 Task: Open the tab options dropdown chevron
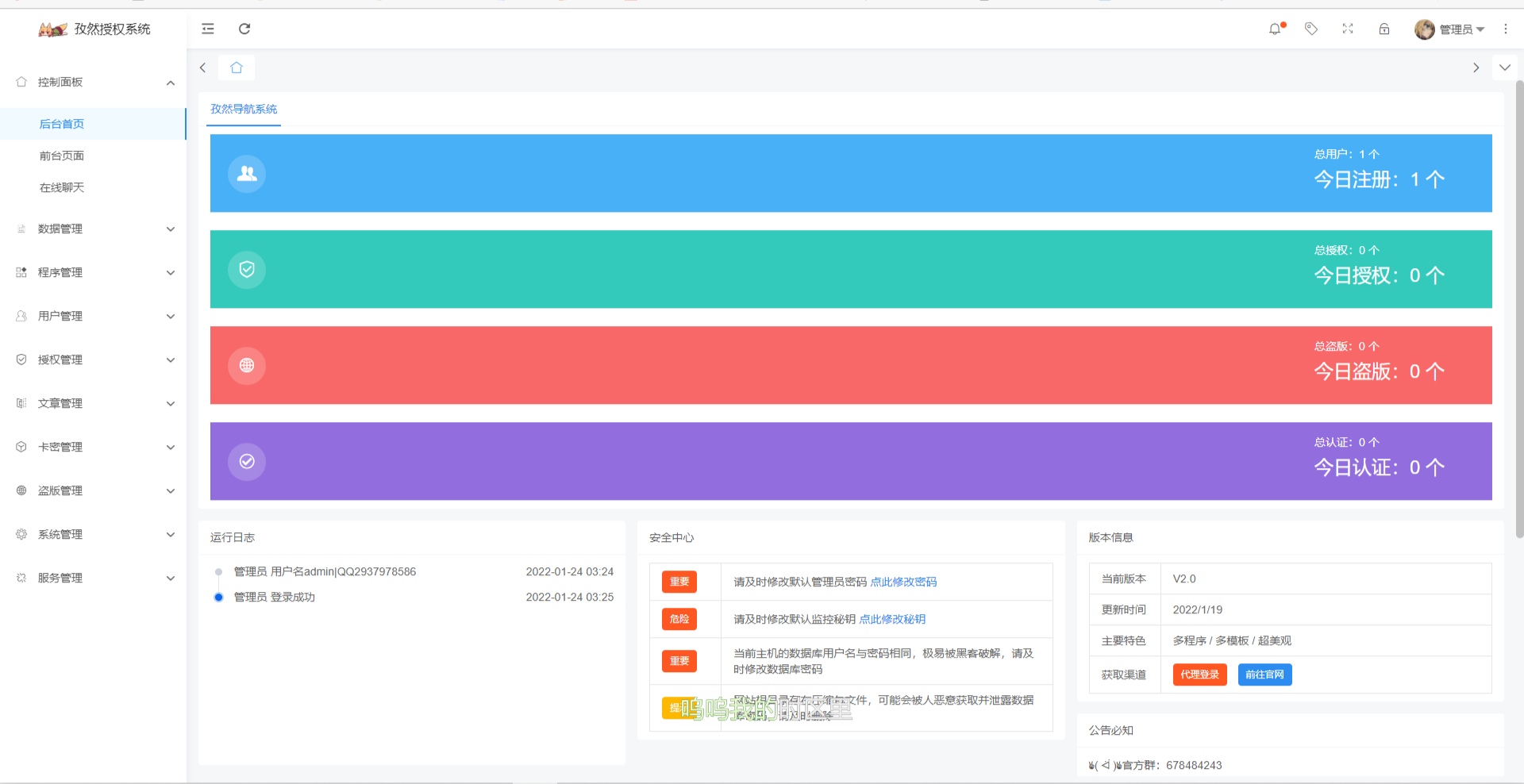click(x=1504, y=68)
